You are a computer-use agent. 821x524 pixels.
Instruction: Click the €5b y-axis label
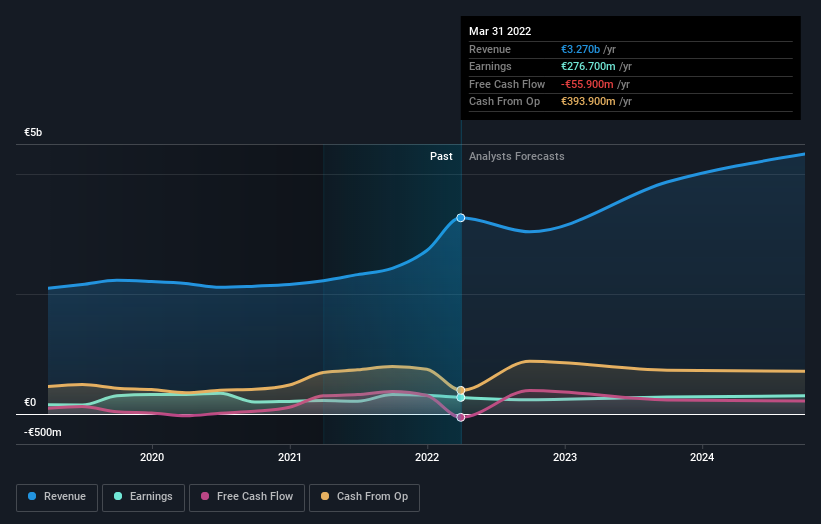click(x=33, y=132)
